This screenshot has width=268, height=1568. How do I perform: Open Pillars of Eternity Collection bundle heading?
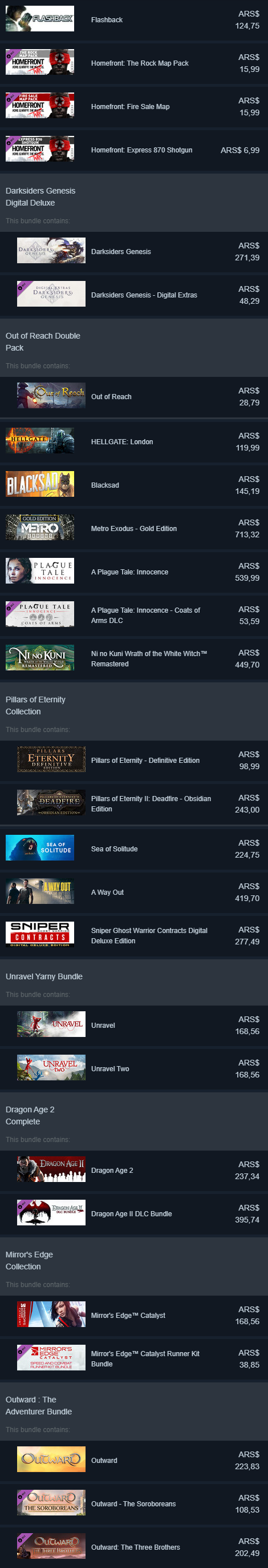pos(35,705)
